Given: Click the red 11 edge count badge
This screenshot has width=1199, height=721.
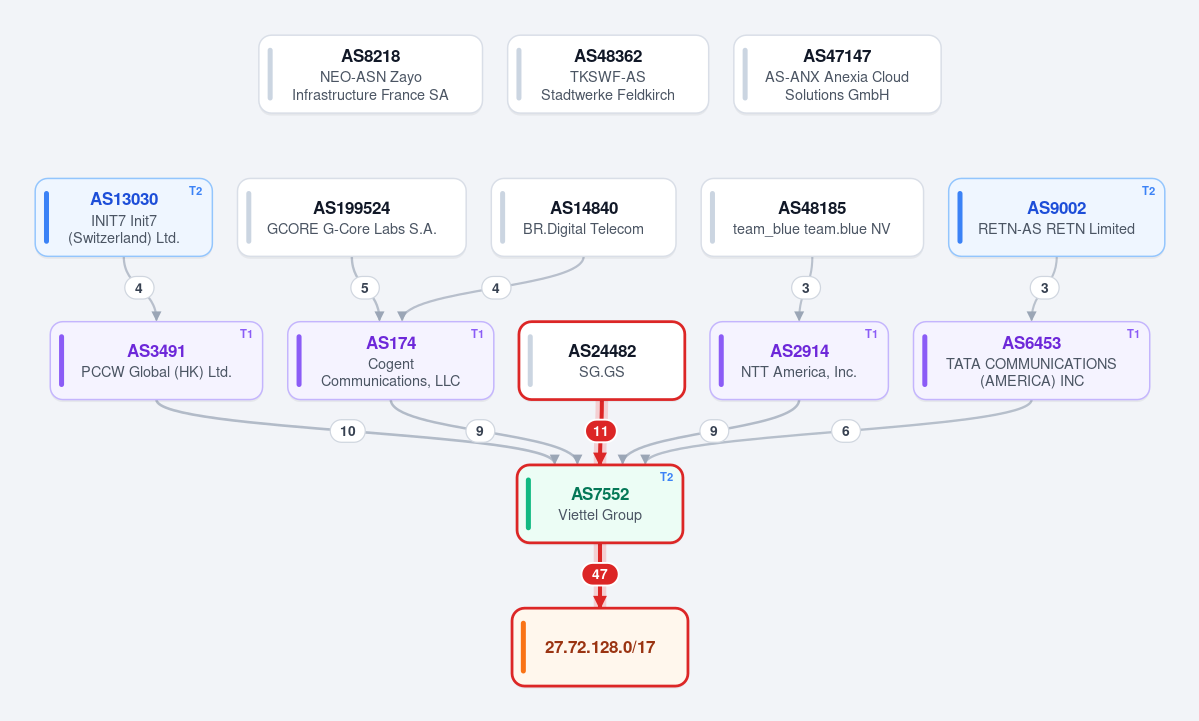Looking at the screenshot, I should pyautogui.click(x=600, y=431).
